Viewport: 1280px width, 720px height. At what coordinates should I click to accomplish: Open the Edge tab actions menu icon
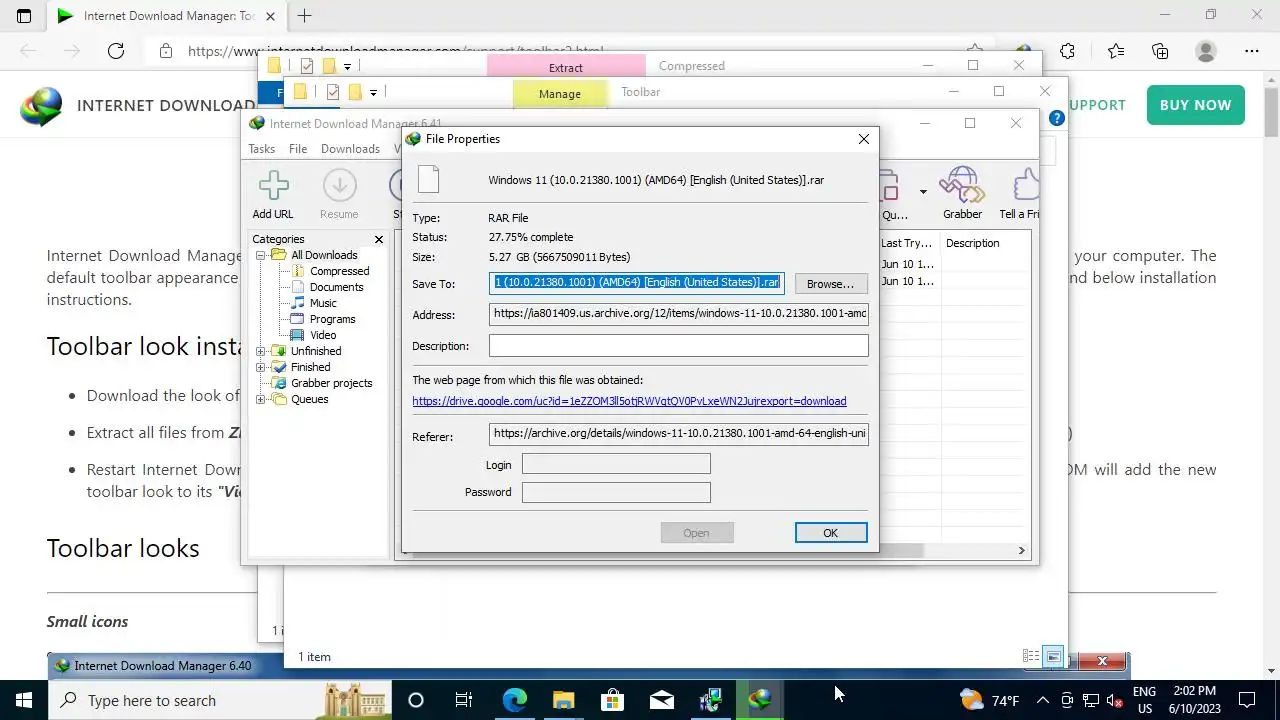coord(24,16)
